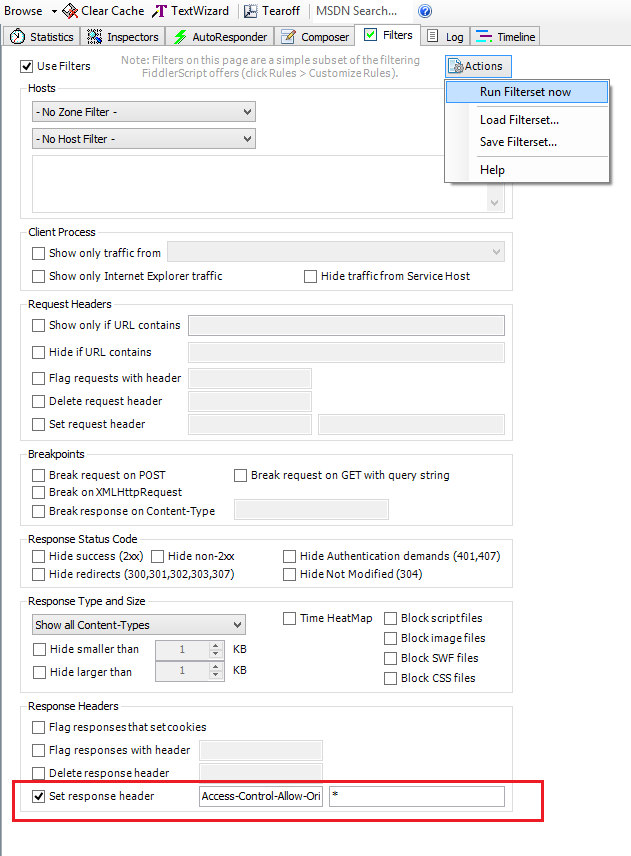Open the AutoResponder tab

(x=220, y=37)
